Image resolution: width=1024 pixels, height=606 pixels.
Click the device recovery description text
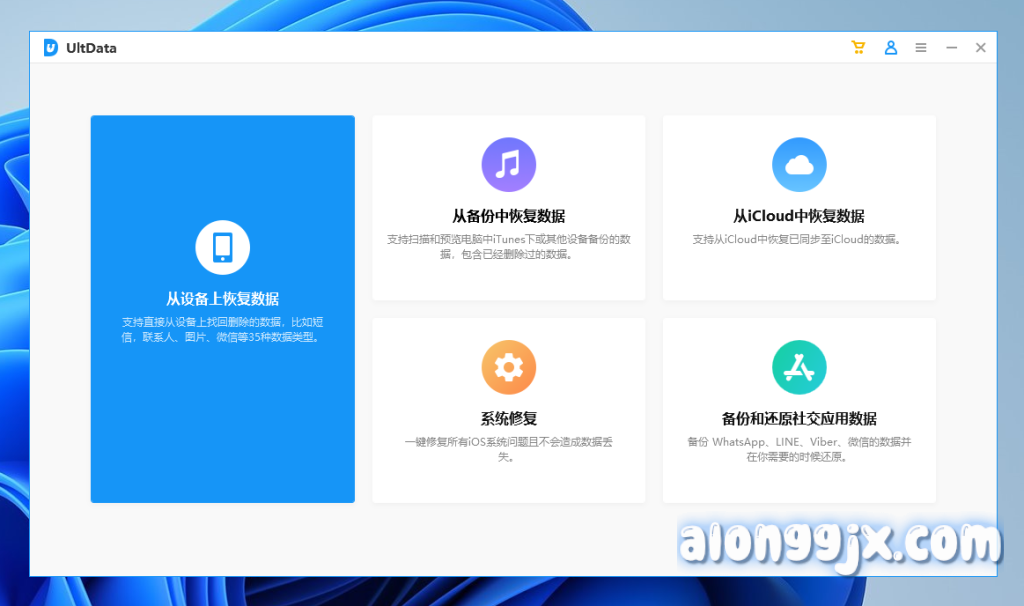[222, 330]
